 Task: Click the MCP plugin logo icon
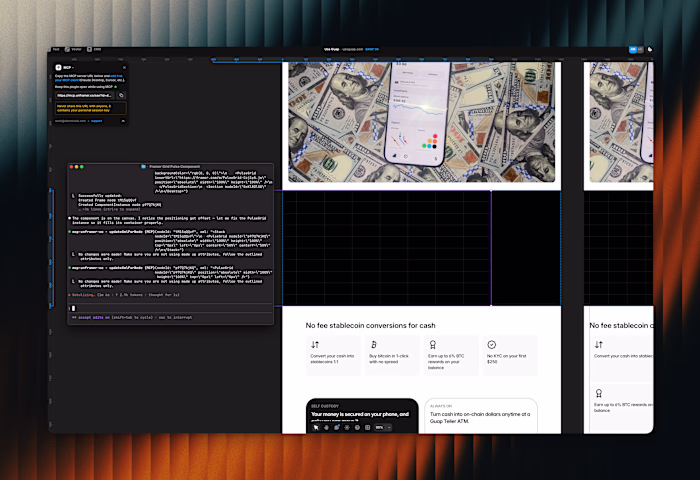coord(58,67)
